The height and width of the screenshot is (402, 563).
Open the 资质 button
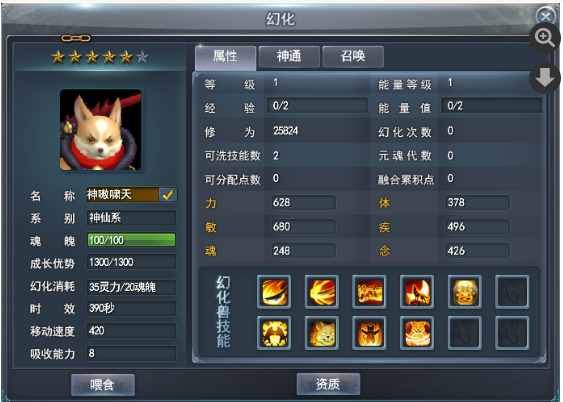click(328, 384)
